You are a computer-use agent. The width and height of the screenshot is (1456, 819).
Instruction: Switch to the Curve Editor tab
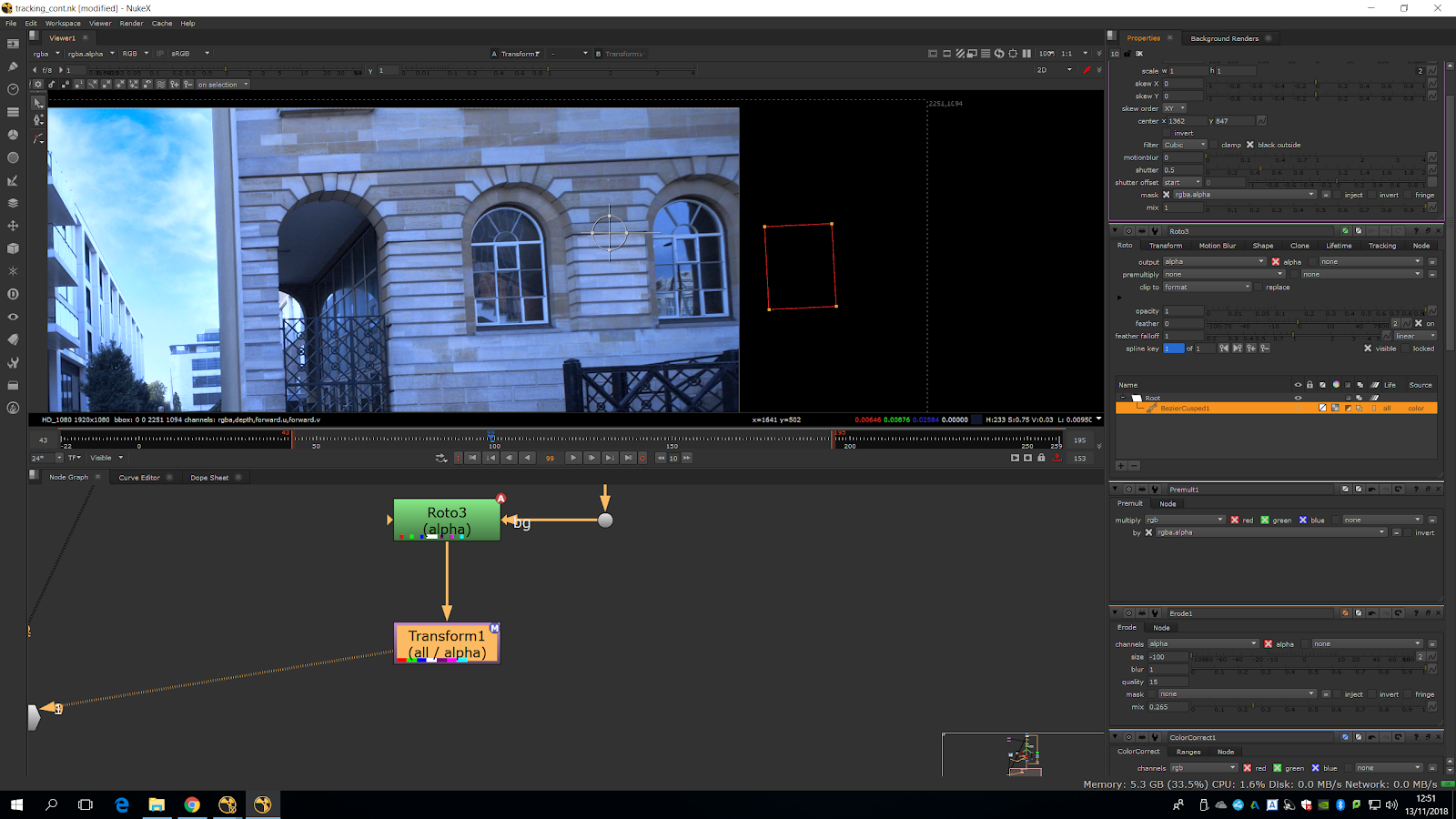tap(139, 478)
